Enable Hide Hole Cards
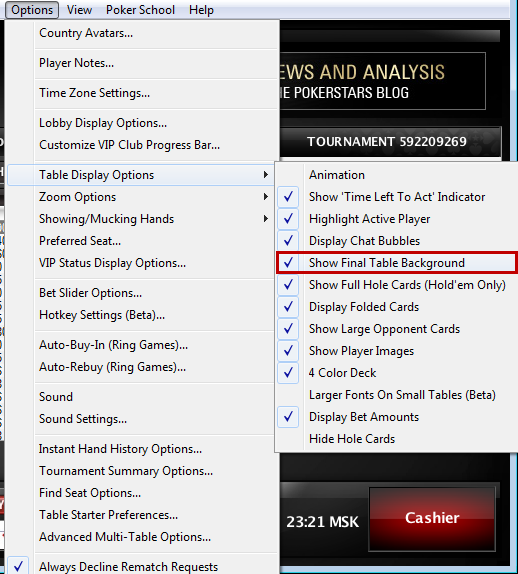518x574 pixels. click(x=397, y=439)
